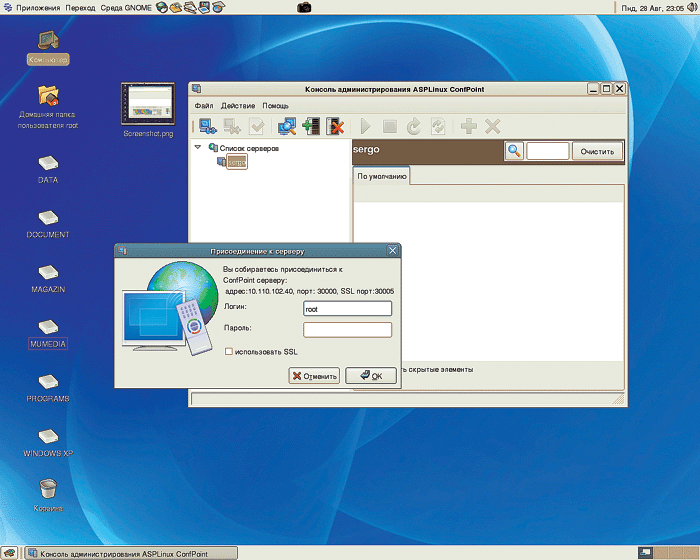Click the workspace switcher first workspace

646,553
